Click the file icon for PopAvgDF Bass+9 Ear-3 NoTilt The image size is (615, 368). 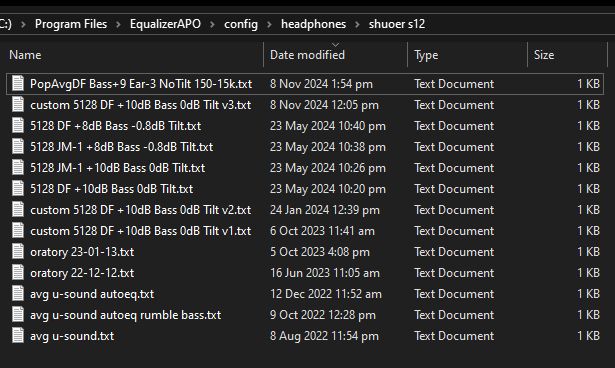click(18, 84)
